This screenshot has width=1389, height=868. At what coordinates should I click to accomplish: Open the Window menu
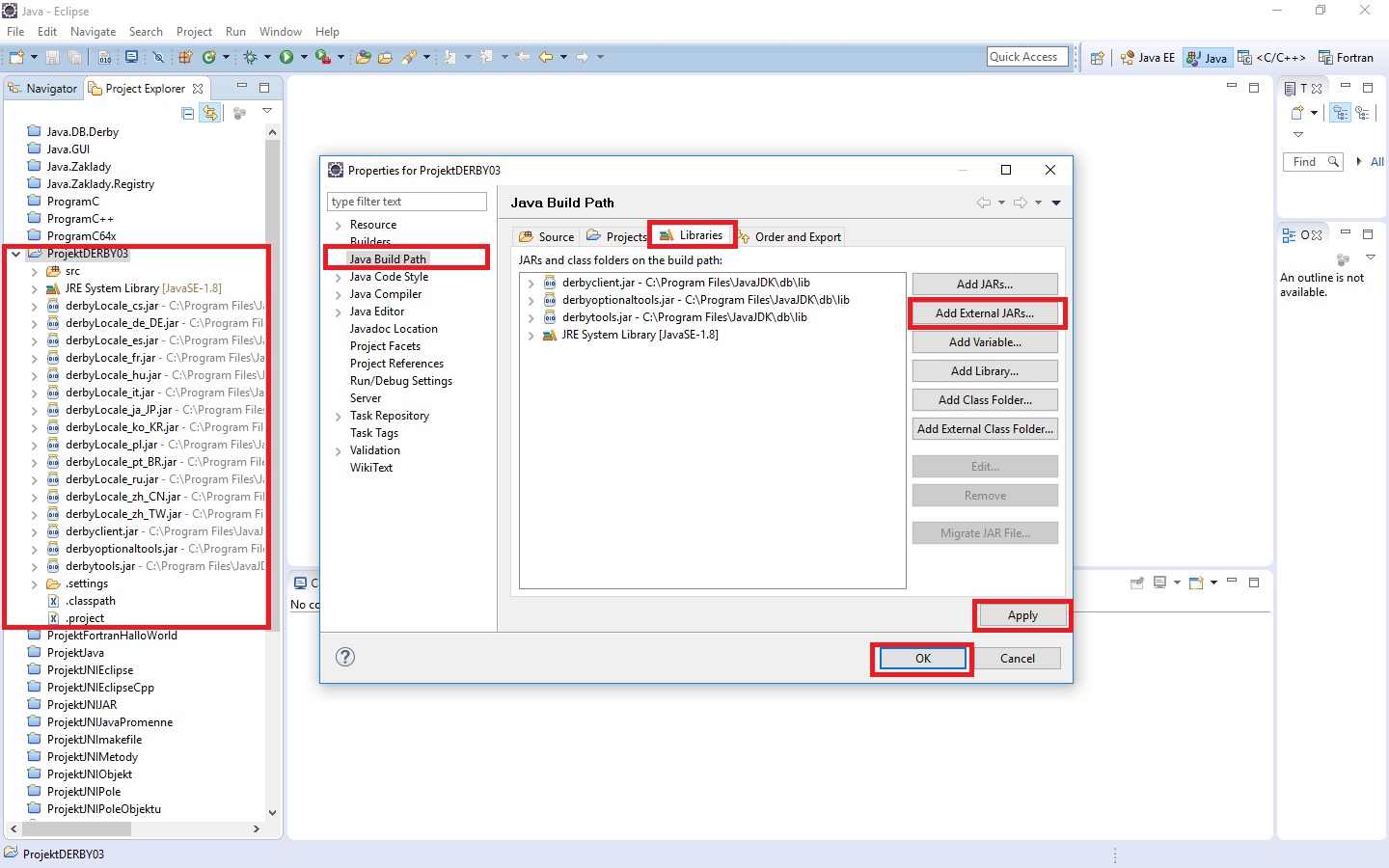[280, 32]
